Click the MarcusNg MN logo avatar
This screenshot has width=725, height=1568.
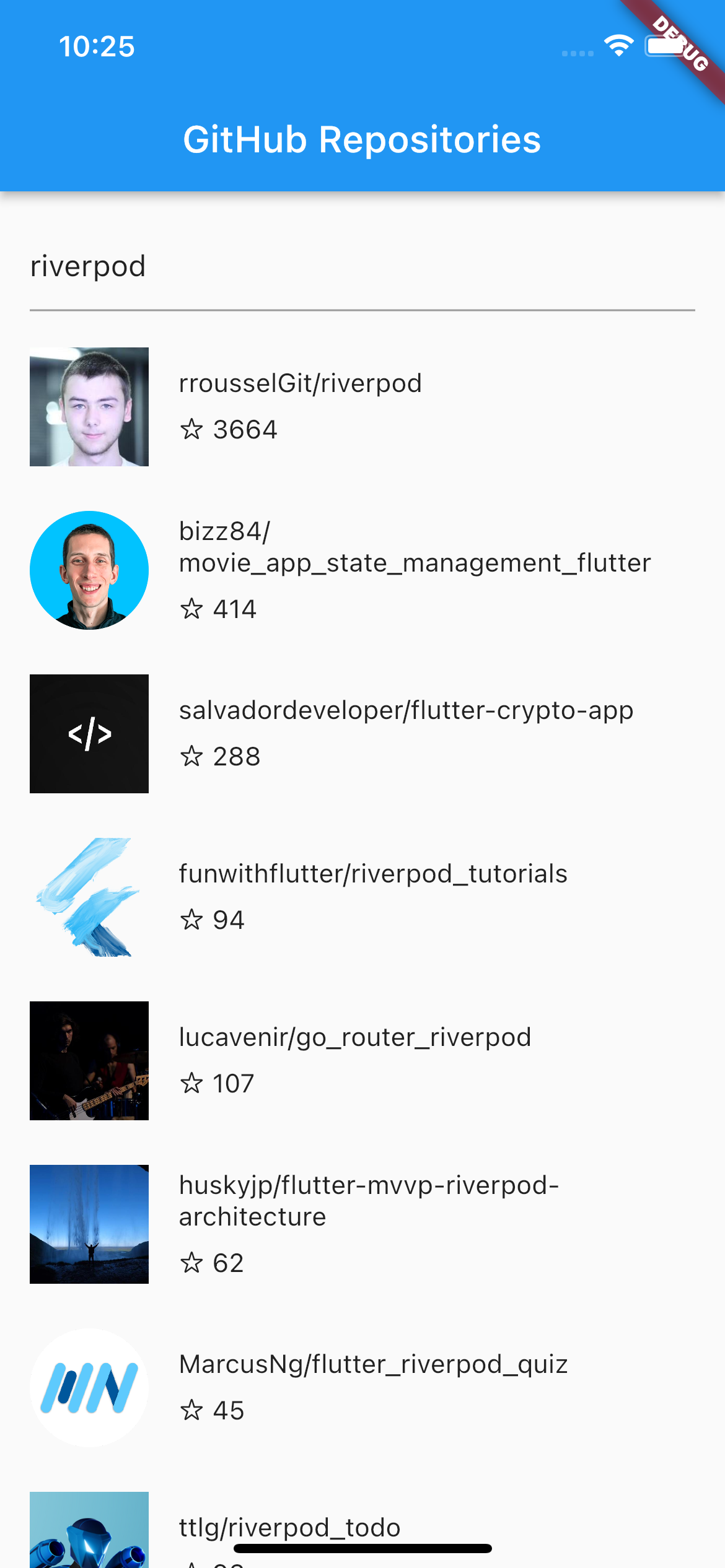(89, 1387)
